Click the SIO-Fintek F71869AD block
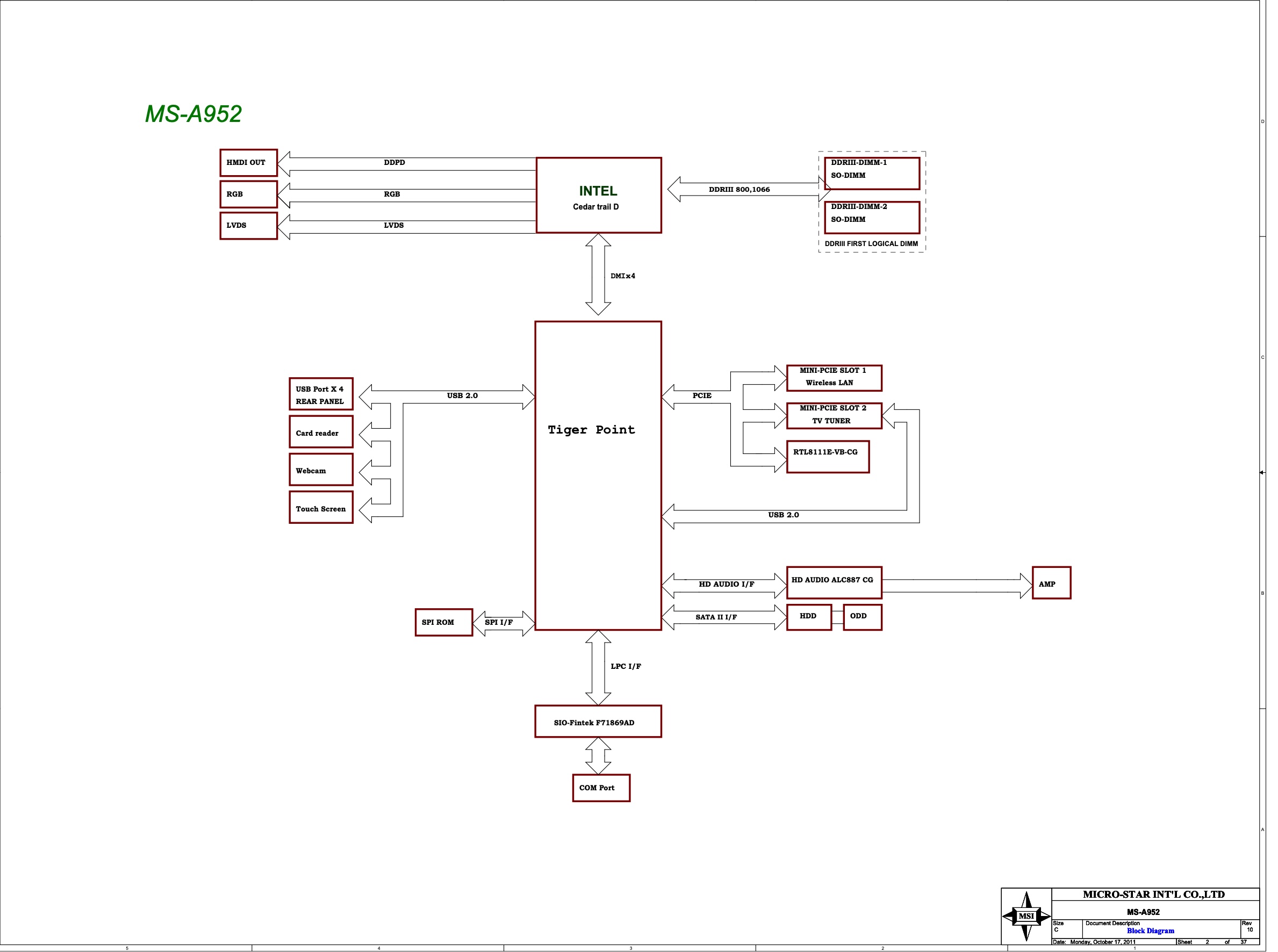1278x952 pixels. tap(598, 722)
